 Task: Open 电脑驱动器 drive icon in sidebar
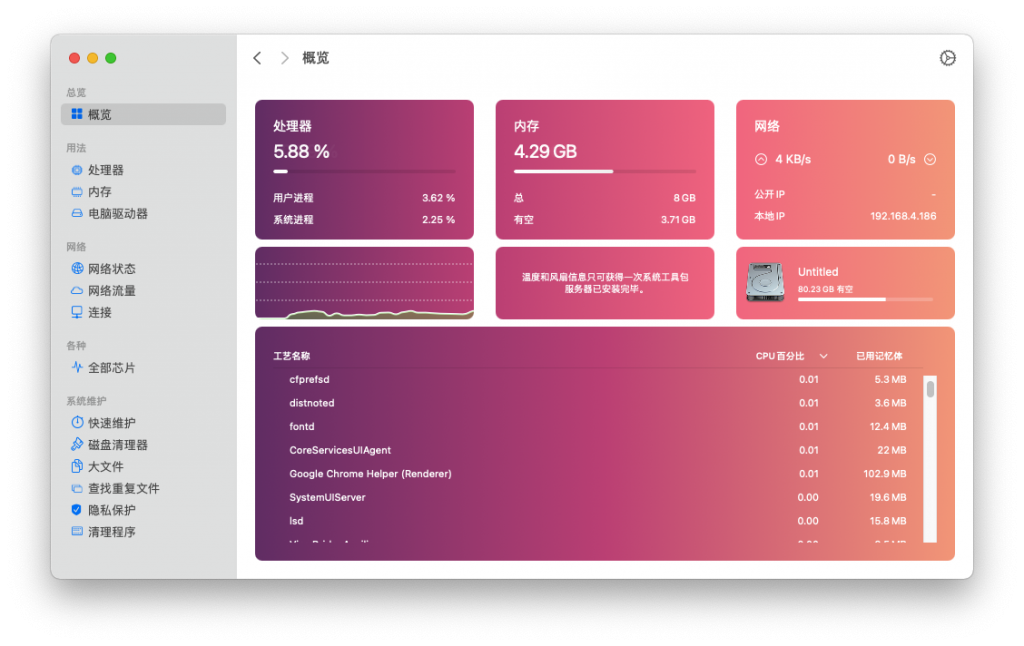[x=76, y=214]
